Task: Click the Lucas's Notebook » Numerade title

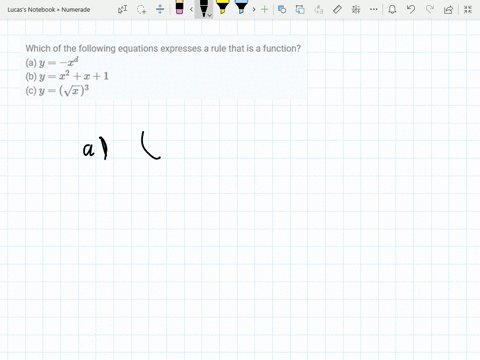Action: pyautogui.click(x=49, y=10)
